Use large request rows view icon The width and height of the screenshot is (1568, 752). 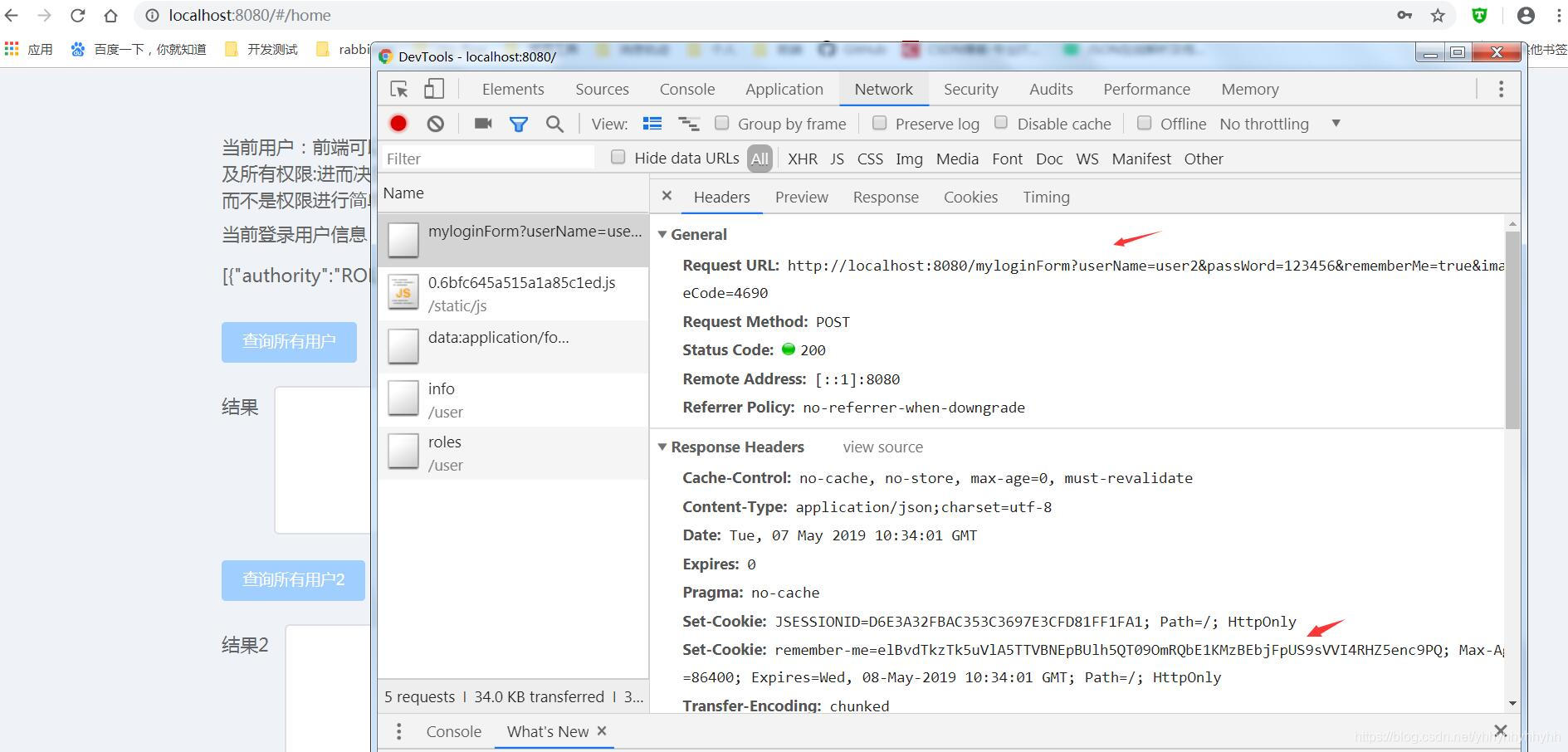pos(652,124)
